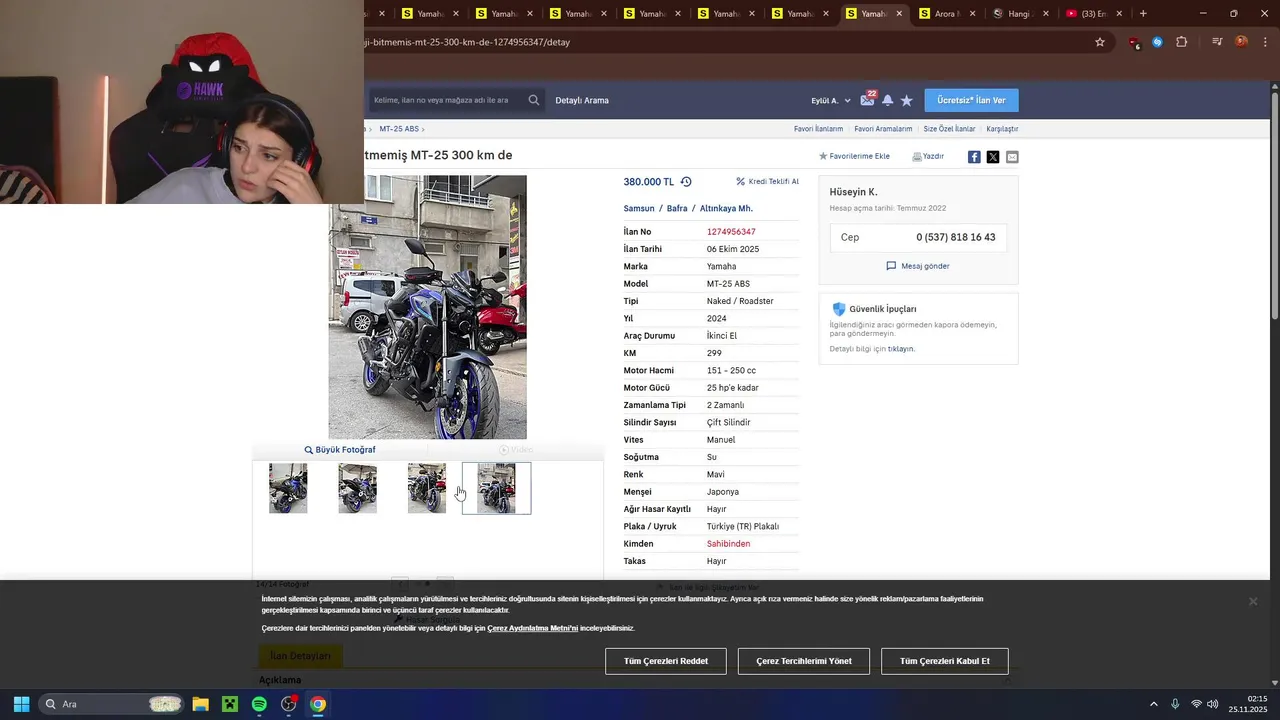Select the second motorcycle thumbnail

(357, 488)
